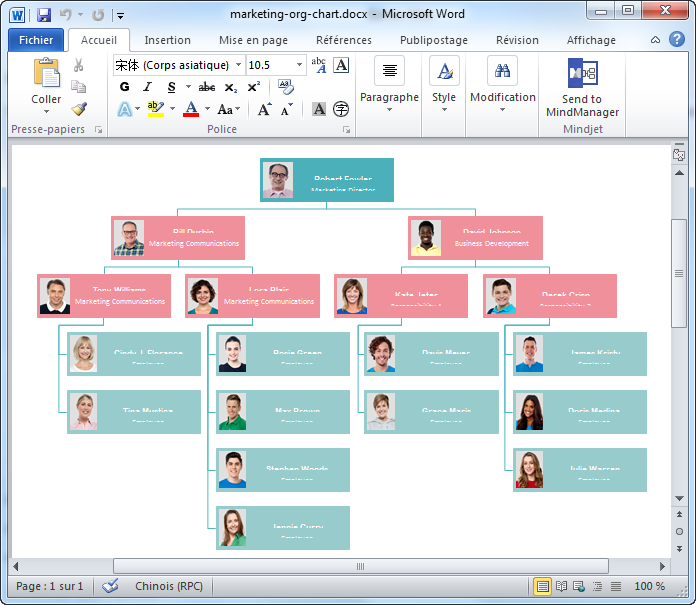Switch to Full Screen Reading view icon

click(x=561, y=586)
